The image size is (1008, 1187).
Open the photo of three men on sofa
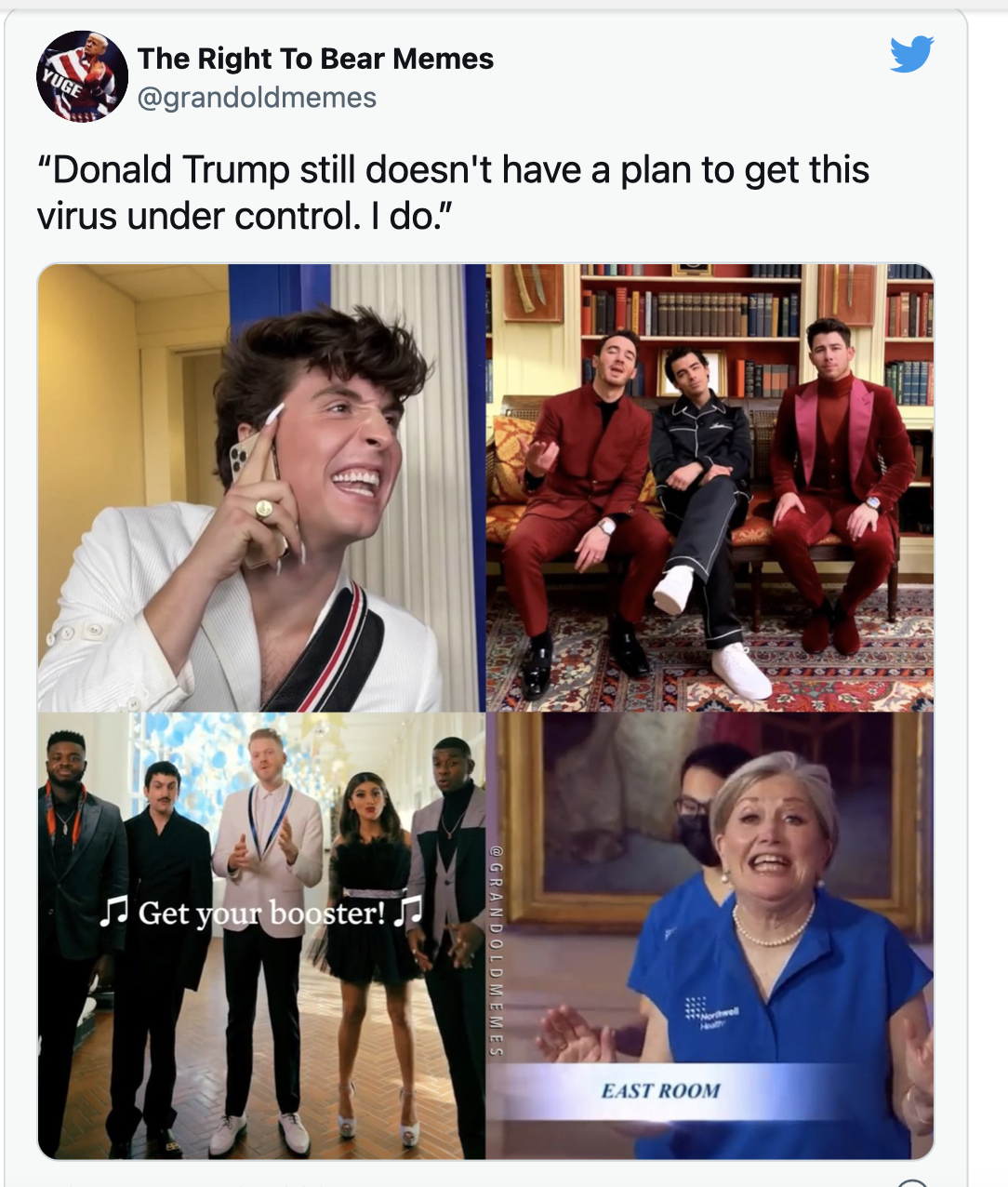(x=710, y=488)
